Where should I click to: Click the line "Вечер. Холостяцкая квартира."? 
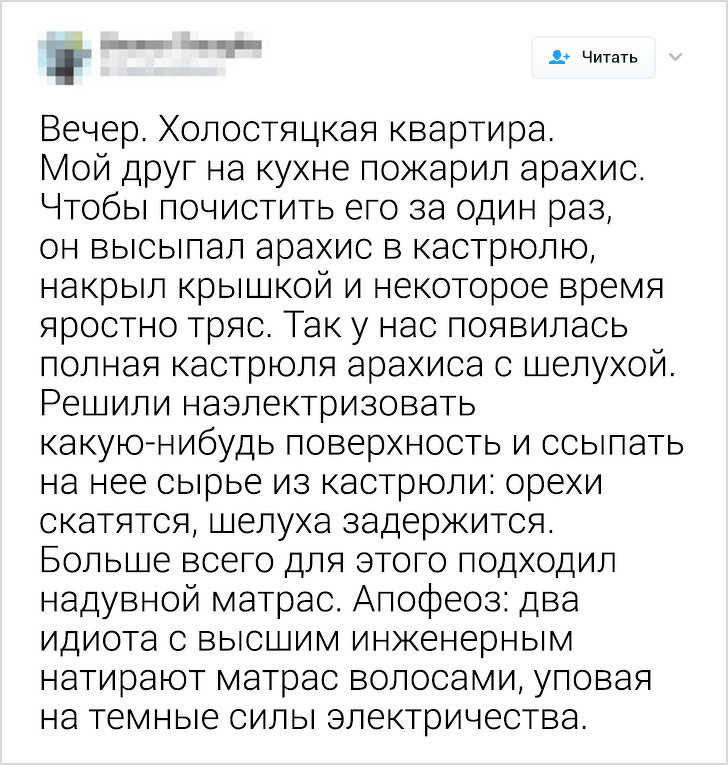click(x=295, y=131)
